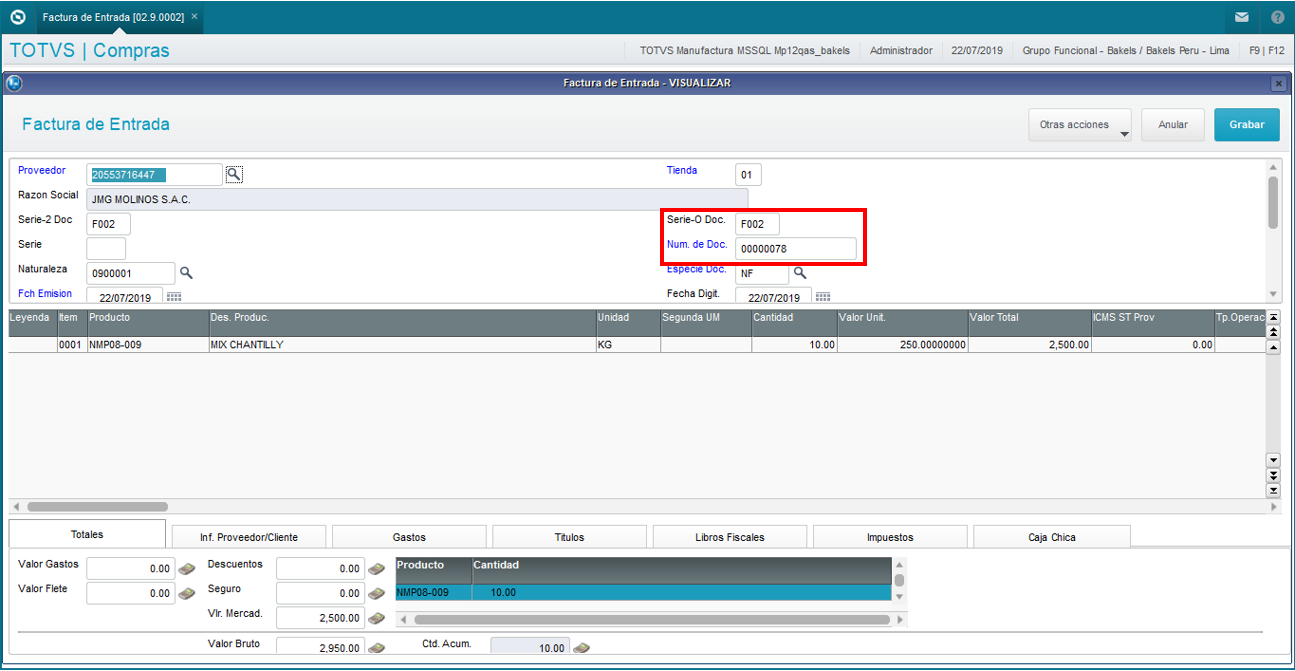This screenshot has height=671, width=1295.
Task: Click the mail envelope icon in top bar
Action: point(1241,17)
